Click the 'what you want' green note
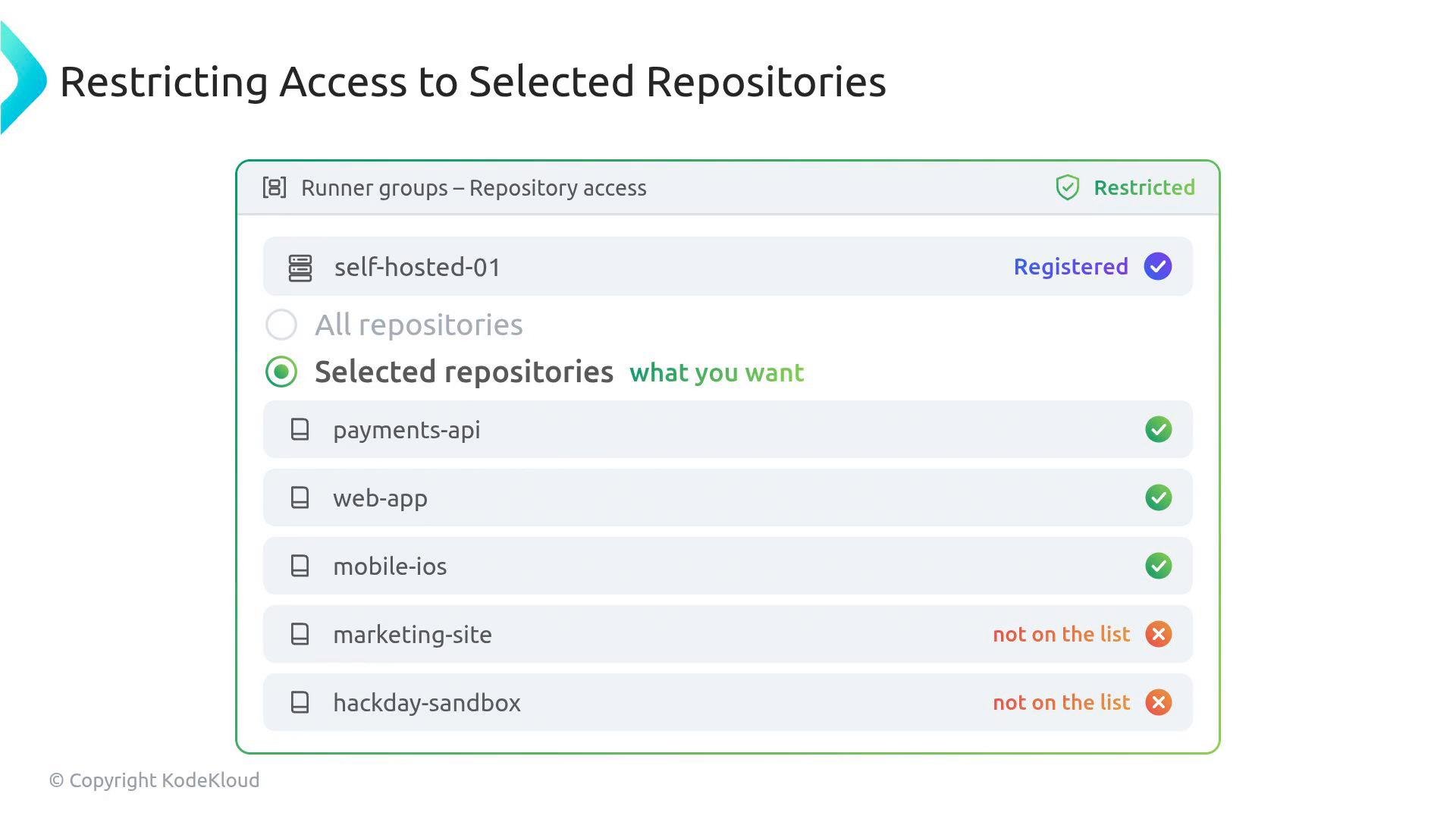 point(717,373)
